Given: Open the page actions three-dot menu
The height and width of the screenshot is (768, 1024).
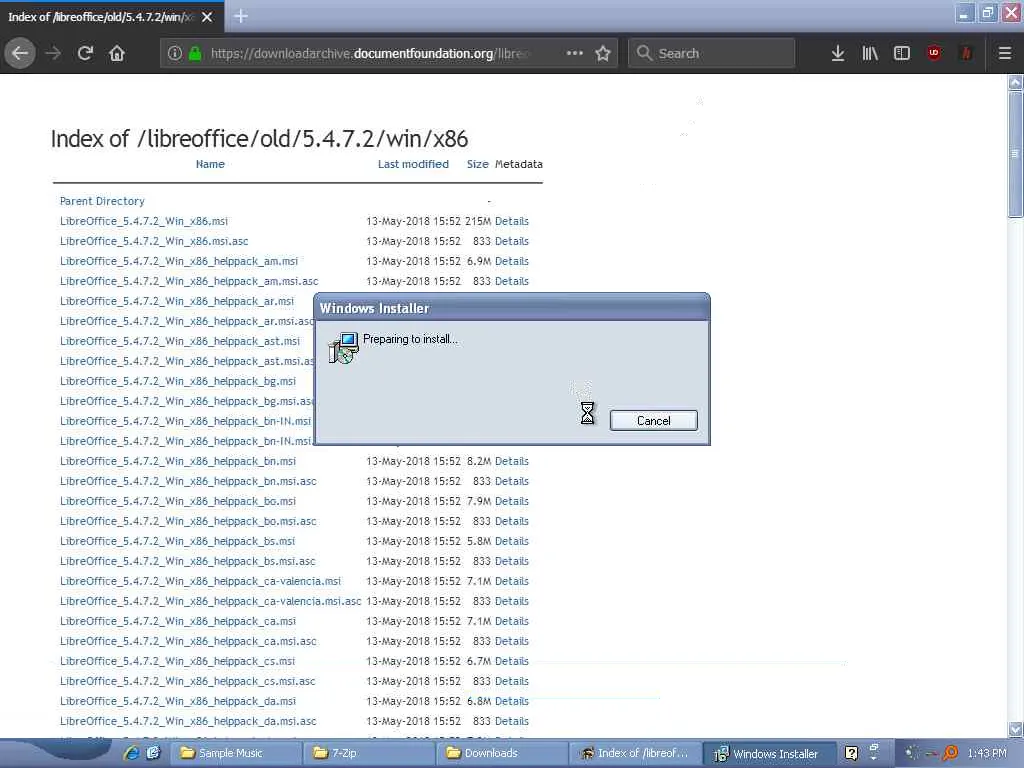Looking at the screenshot, I should click(575, 53).
